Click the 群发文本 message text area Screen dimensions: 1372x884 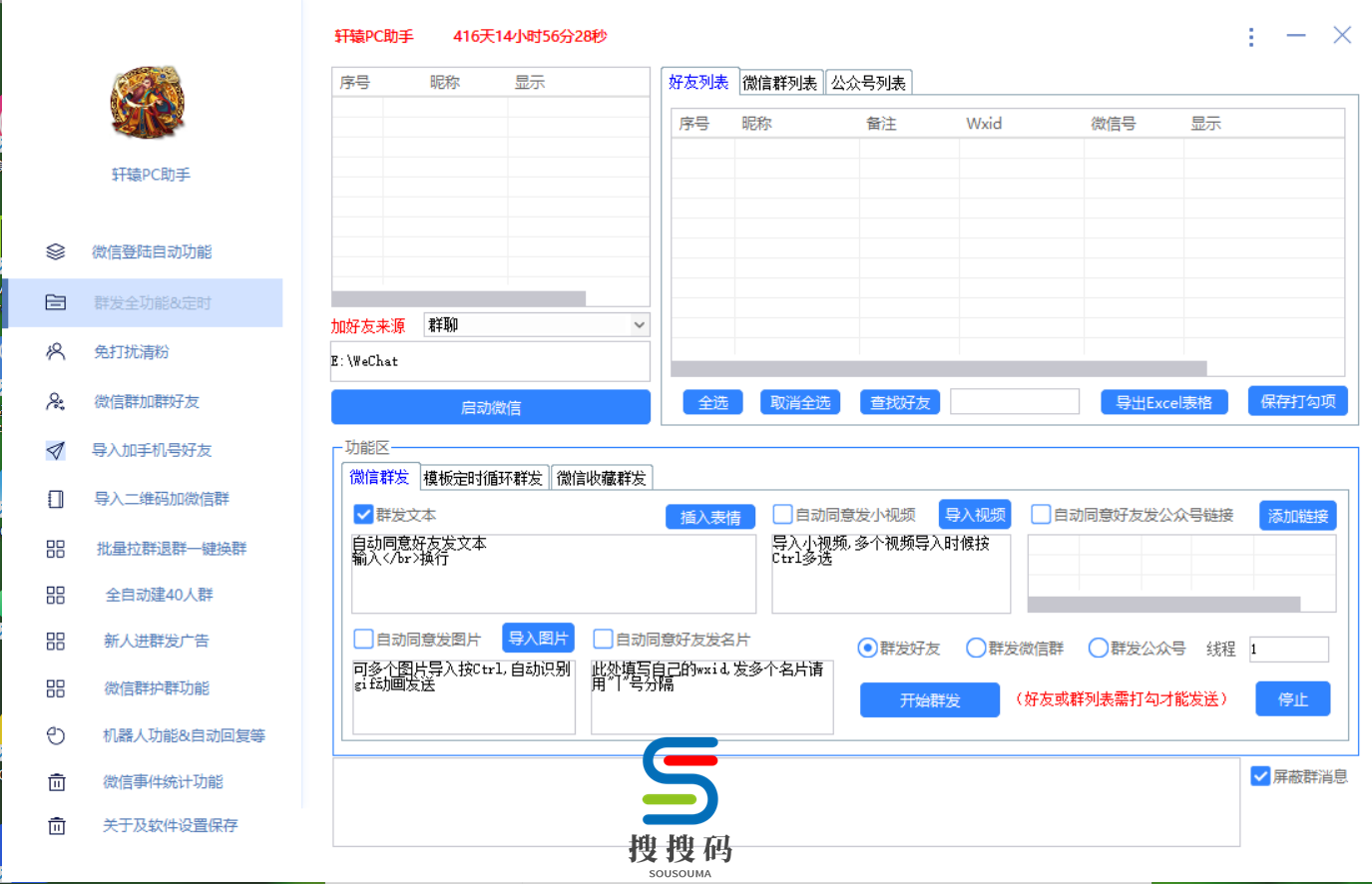[554, 574]
